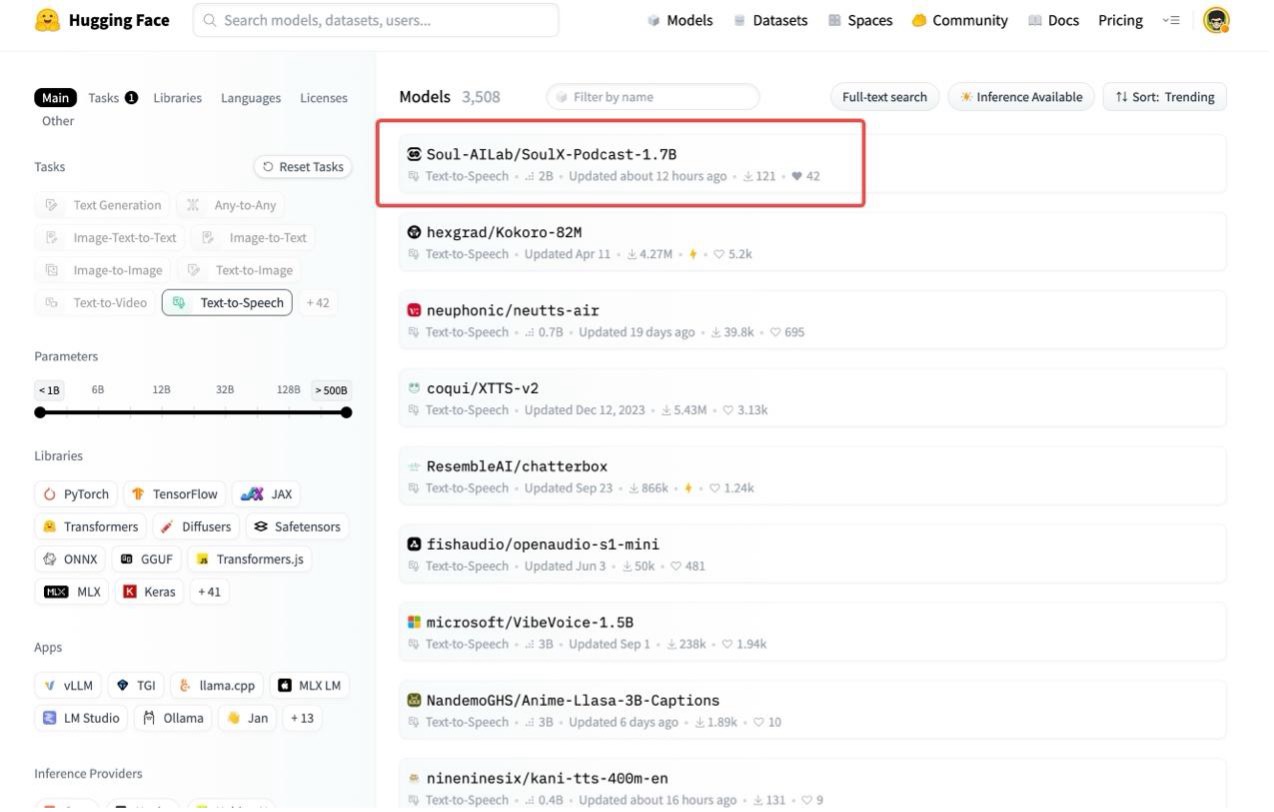Viewport: 1274px width, 812px height.
Task: Click the Reset Tasks button
Action: pos(303,167)
